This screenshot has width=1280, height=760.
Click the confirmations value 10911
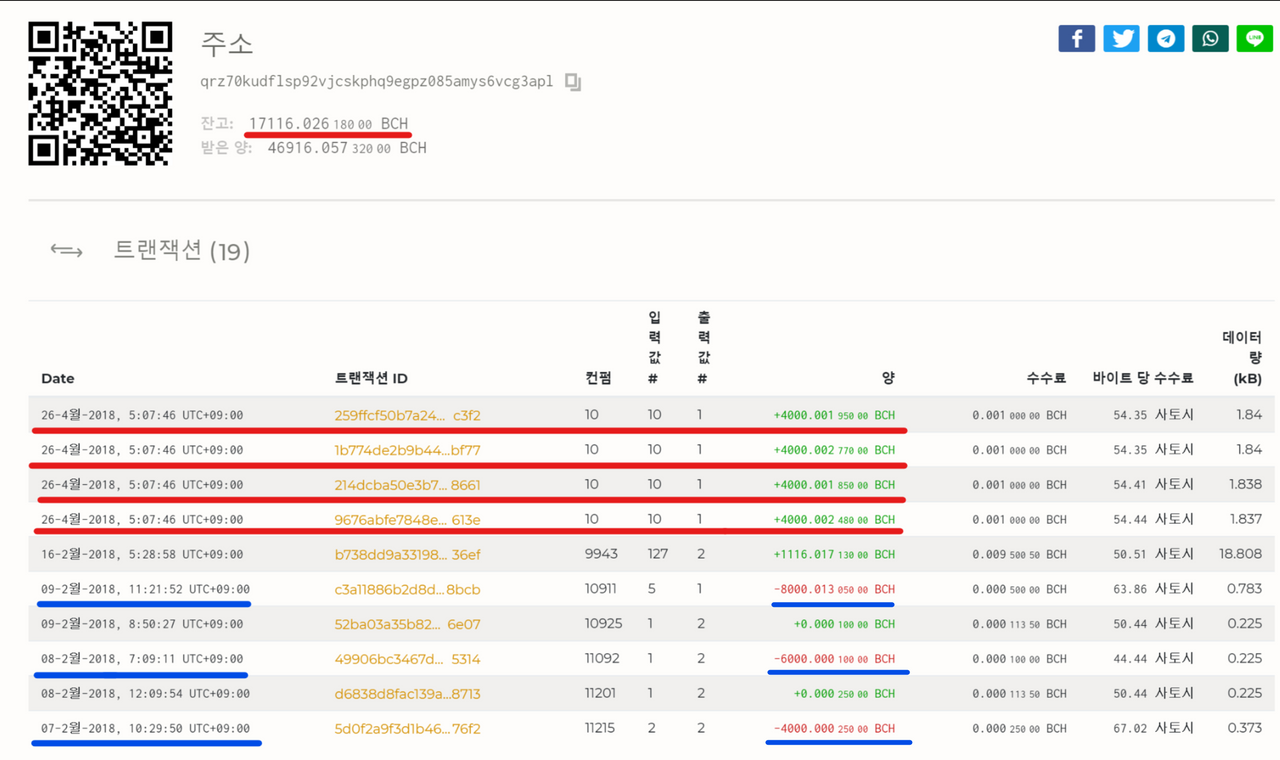[601, 589]
